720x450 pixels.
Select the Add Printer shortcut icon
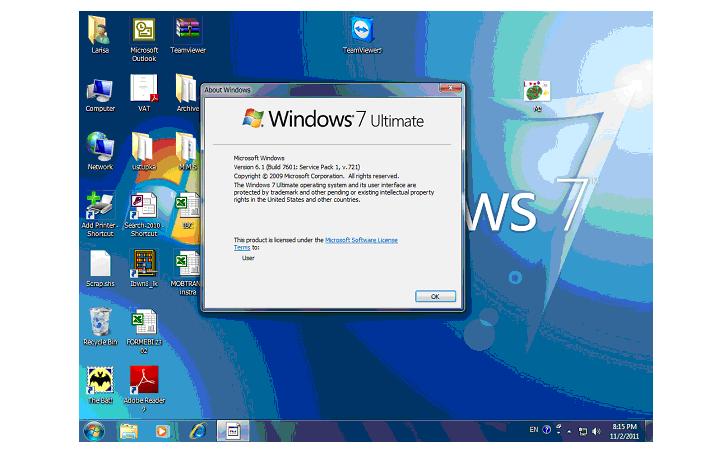(100, 214)
